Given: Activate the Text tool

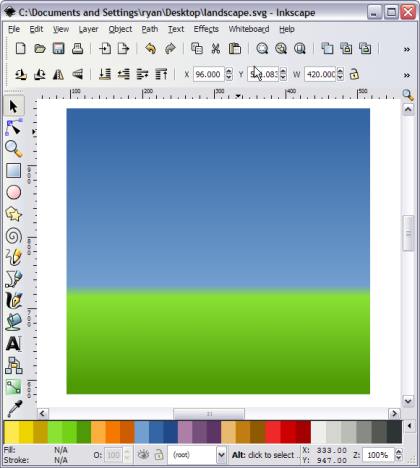Looking at the screenshot, I should pyautogui.click(x=14, y=344).
